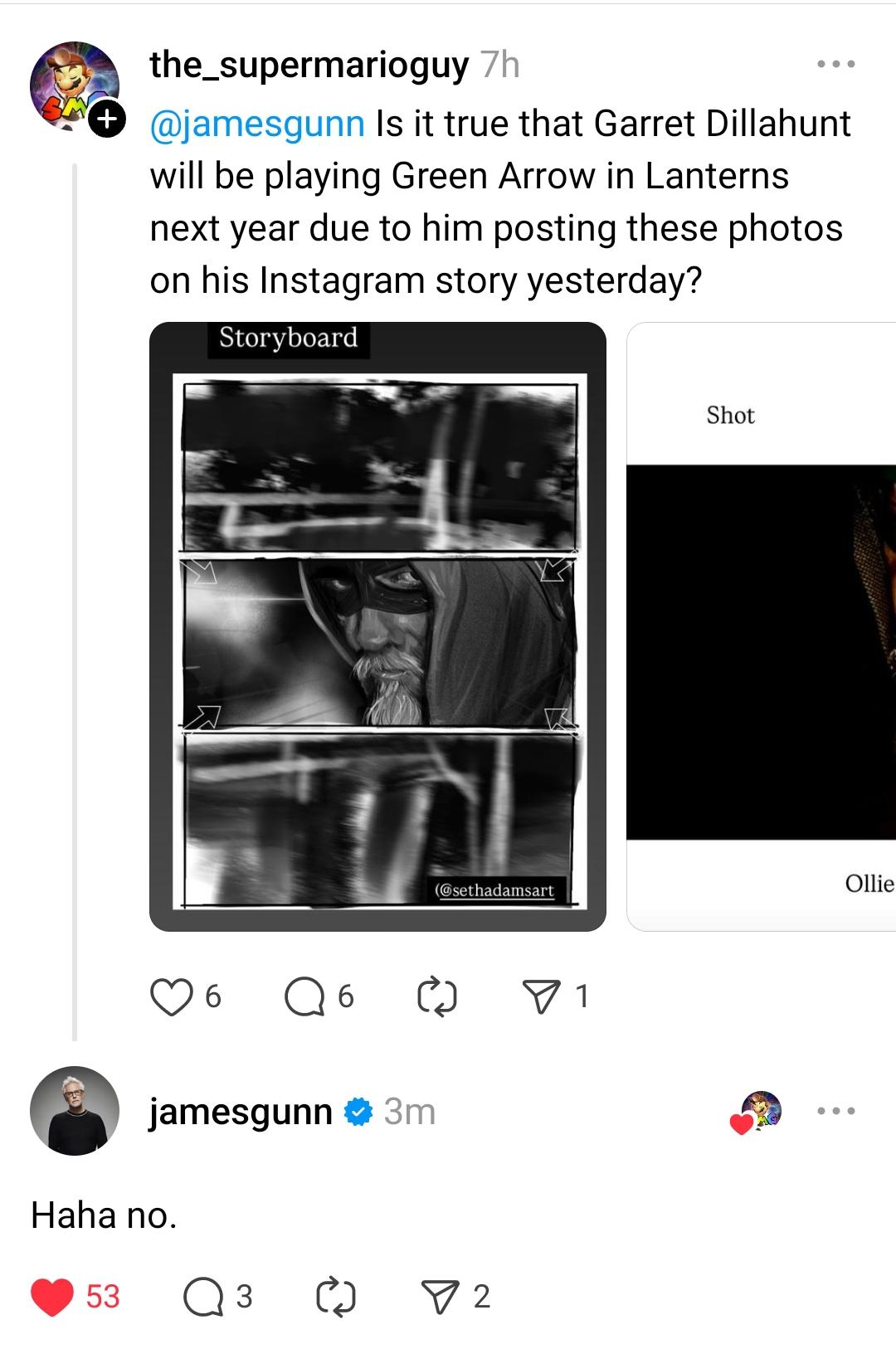Tap the @jamesgunn mention link
Screen dimensions: 896x1349
pyautogui.click(x=257, y=124)
